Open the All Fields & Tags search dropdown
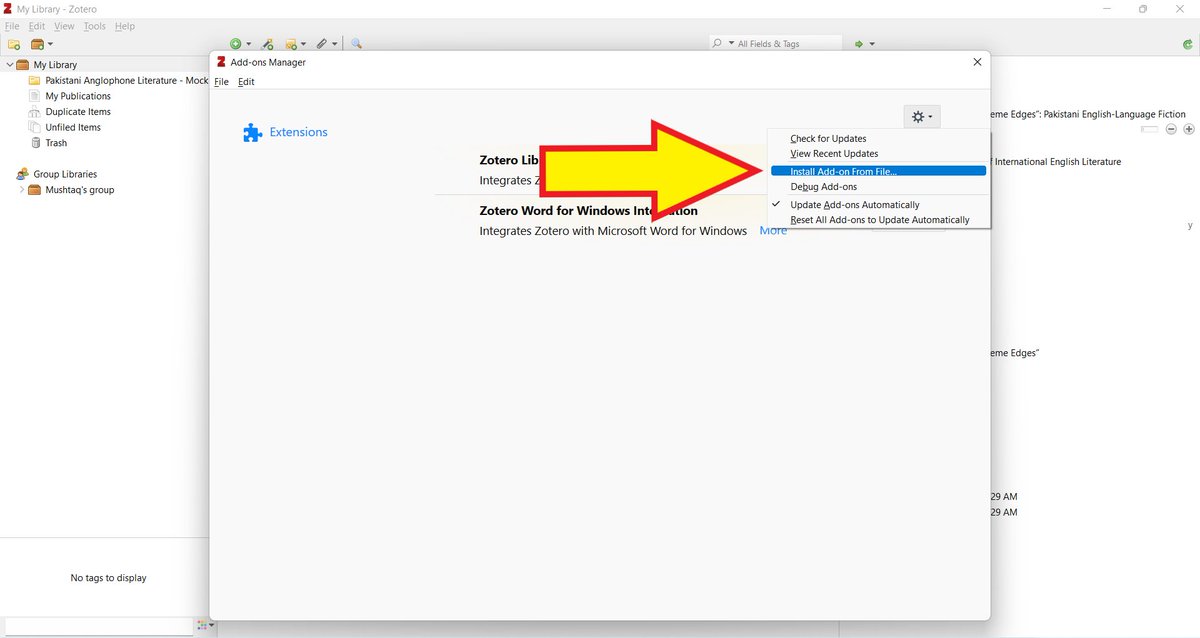The width and height of the screenshot is (1200, 638). pyautogui.click(x=731, y=43)
